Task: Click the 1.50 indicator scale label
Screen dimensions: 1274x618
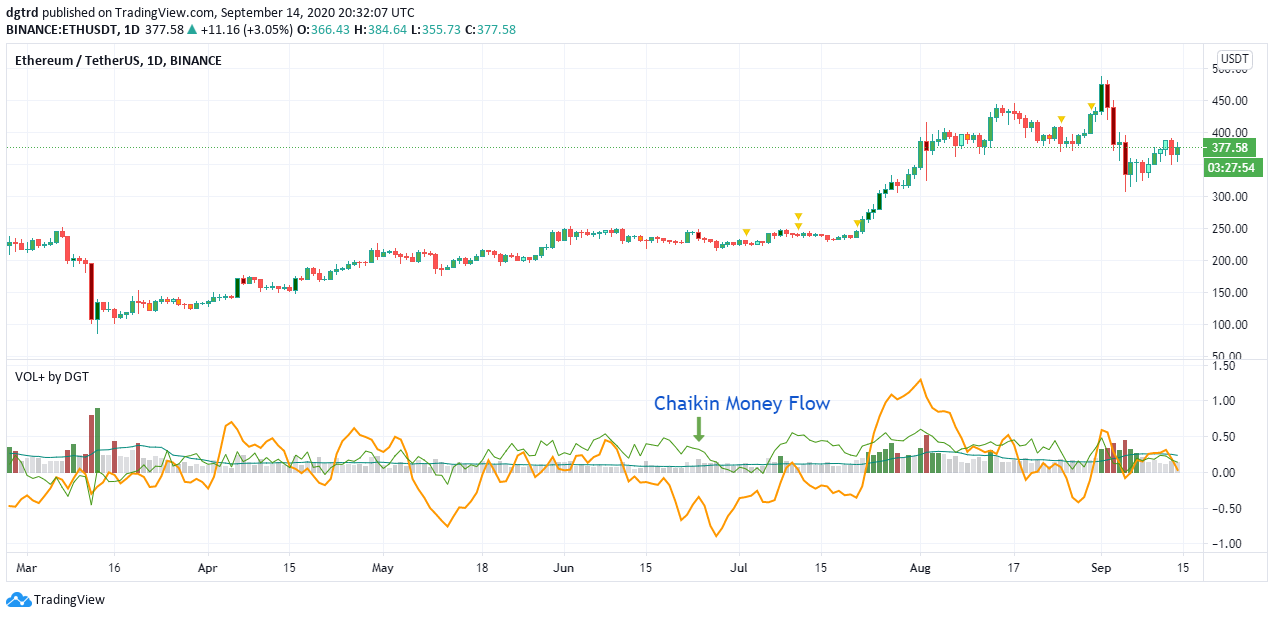Action: (x=1224, y=366)
